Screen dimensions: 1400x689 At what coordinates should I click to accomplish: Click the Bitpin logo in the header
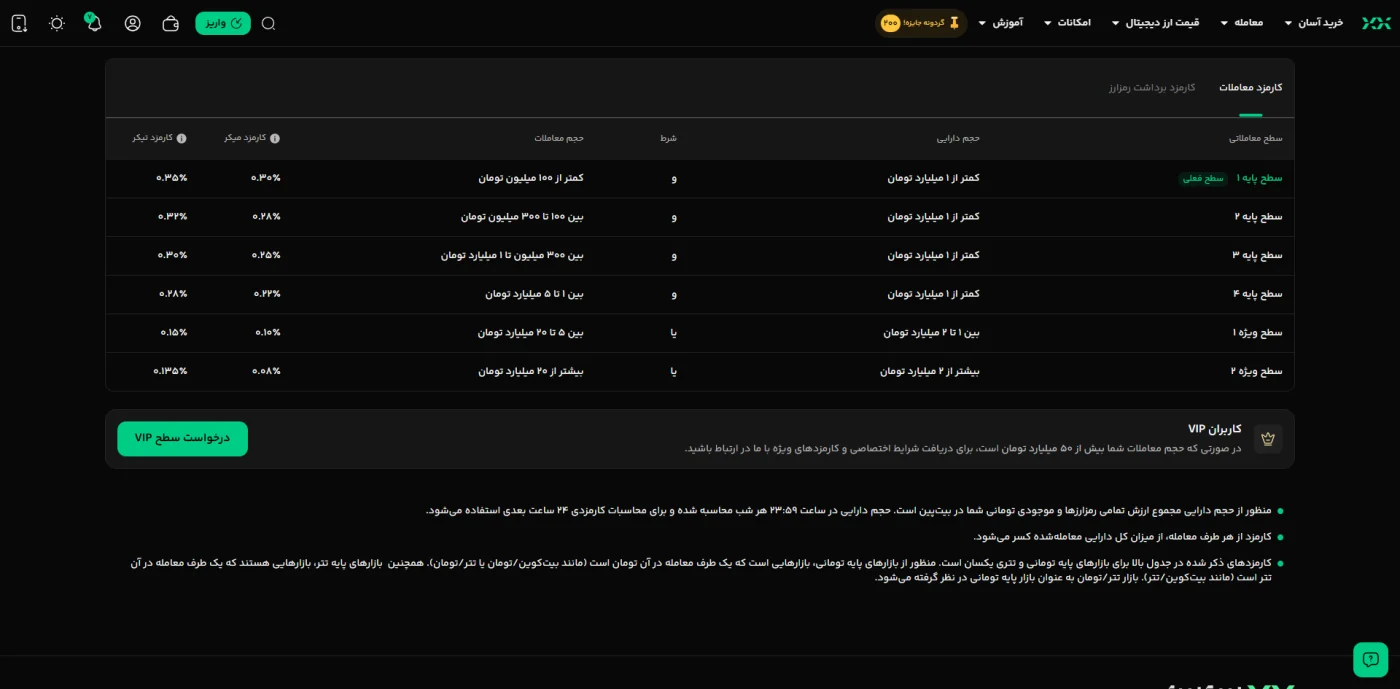pyautogui.click(x=1376, y=23)
